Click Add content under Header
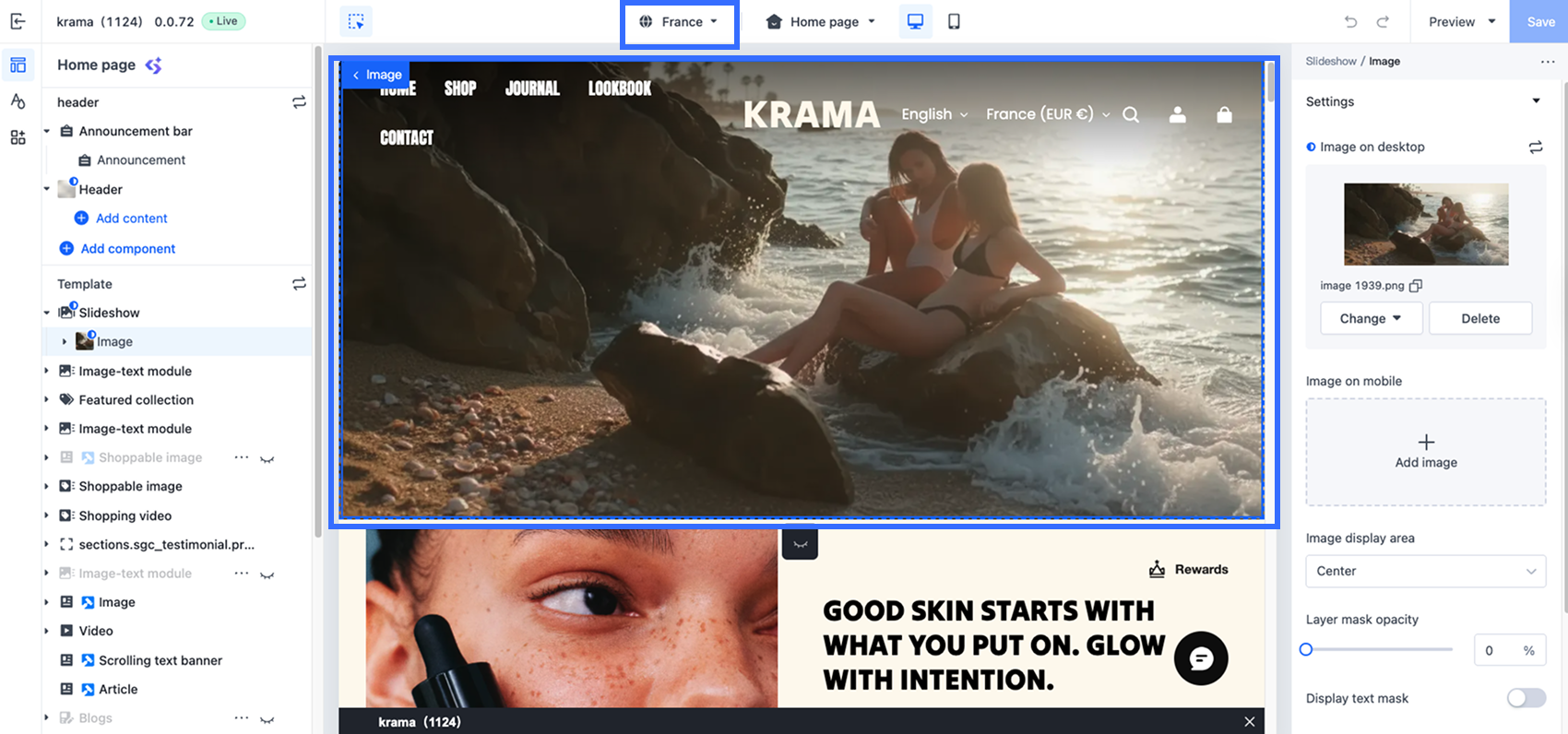Viewport: 1568px width, 734px height. [132, 219]
